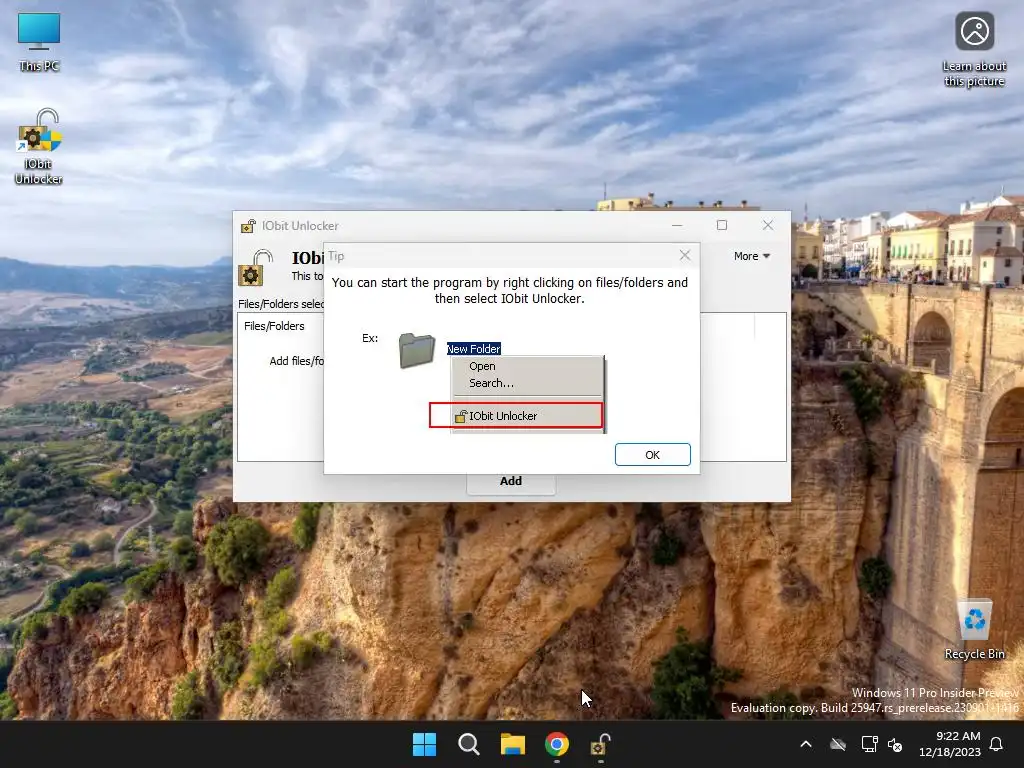Select the New Folder label in example
The height and width of the screenshot is (768, 1024).
tap(473, 349)
